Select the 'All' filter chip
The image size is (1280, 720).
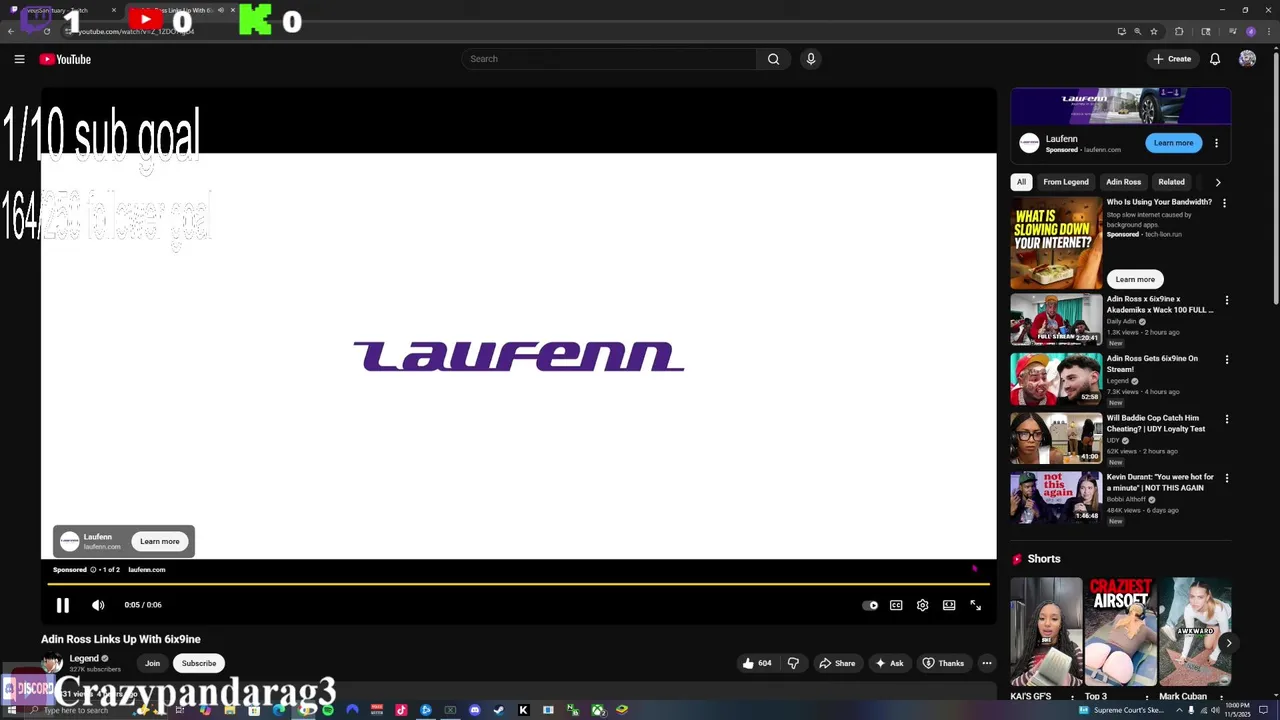click(1021, 182)
